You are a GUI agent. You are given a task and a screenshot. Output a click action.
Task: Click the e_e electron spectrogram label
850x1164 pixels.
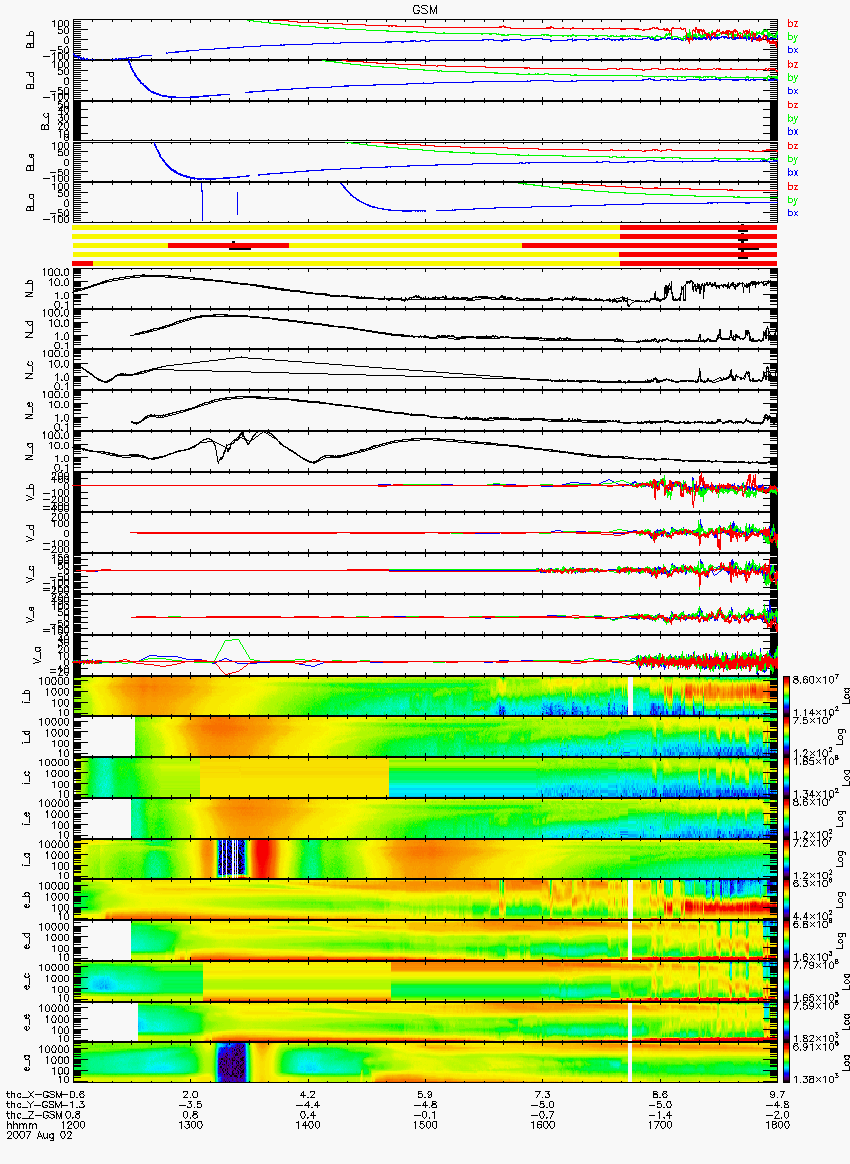[x=27, y=1022]
